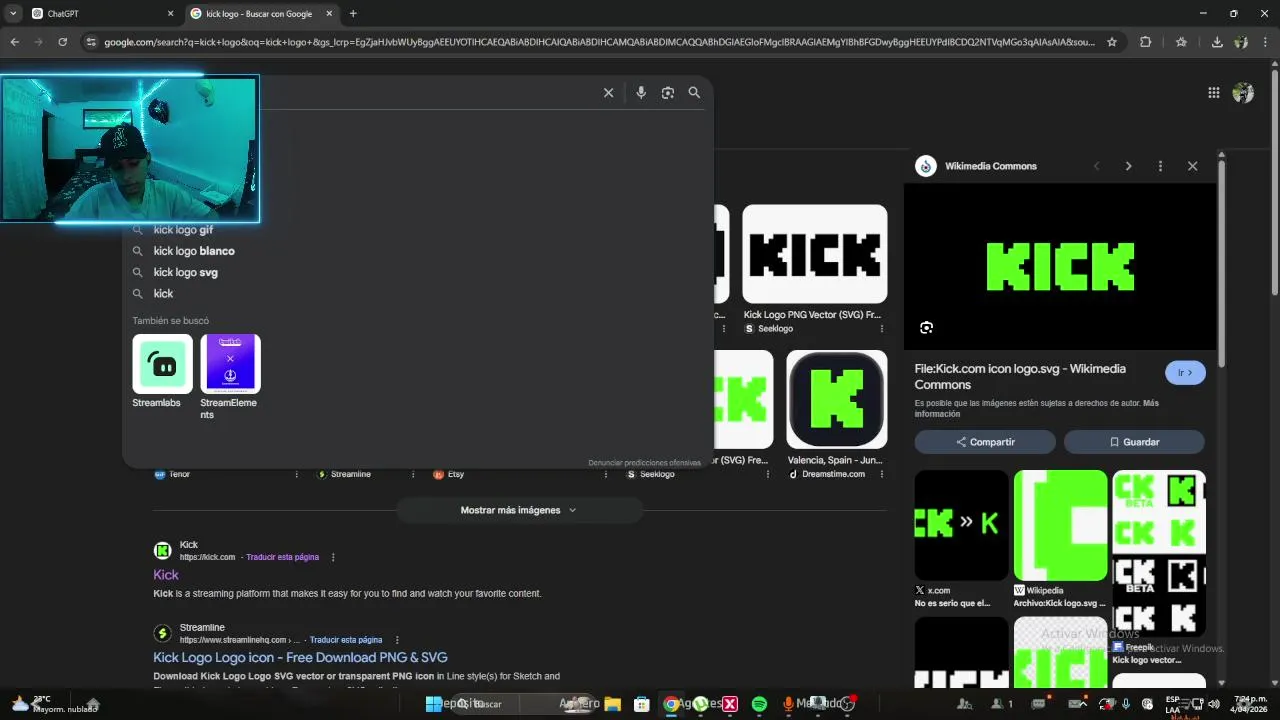The image size is (1280, 720).
Task: Click 'Traducir esta página' for kick.com result
Action: pyautogui.click(x=283, y=557)
